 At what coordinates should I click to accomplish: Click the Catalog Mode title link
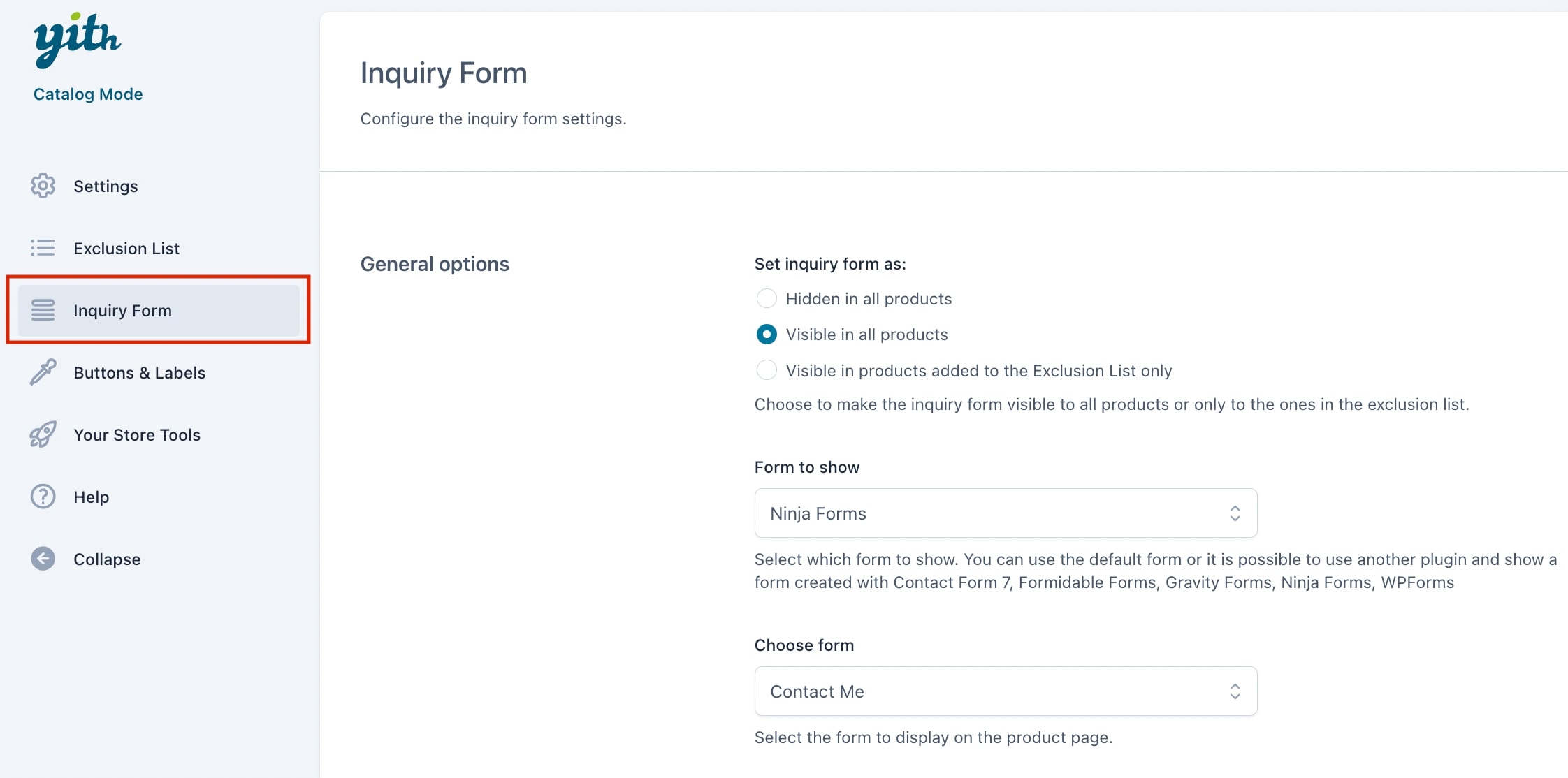click(88, 94)
